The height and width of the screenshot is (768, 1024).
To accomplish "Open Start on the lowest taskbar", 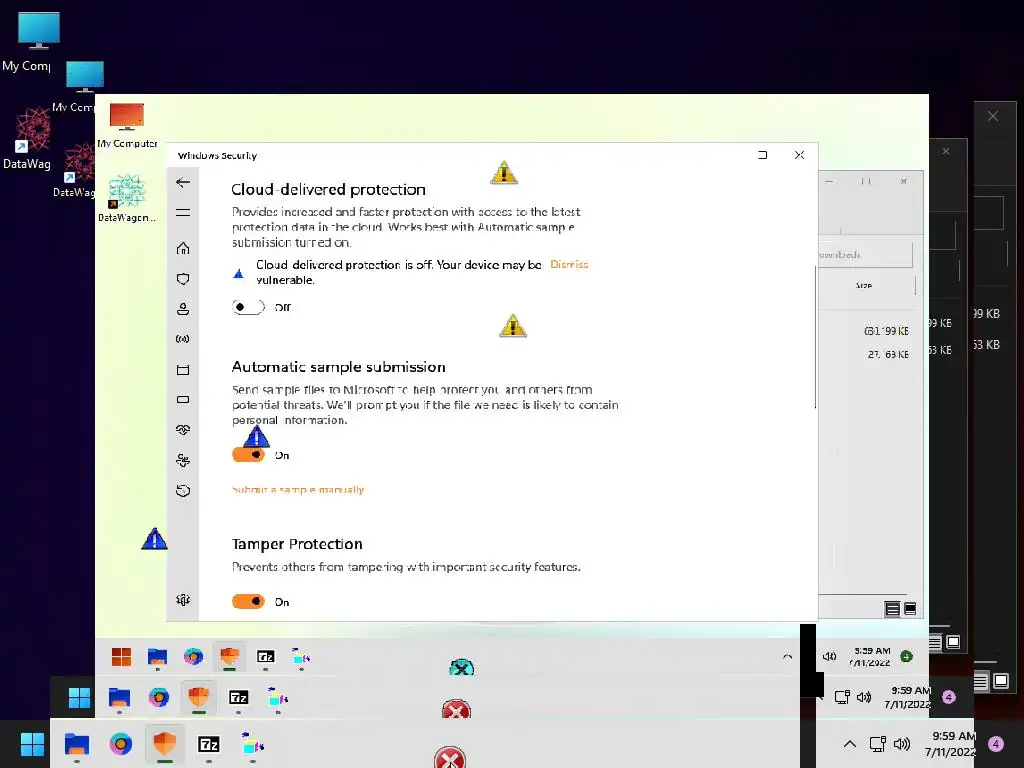I will coord(32,744).
